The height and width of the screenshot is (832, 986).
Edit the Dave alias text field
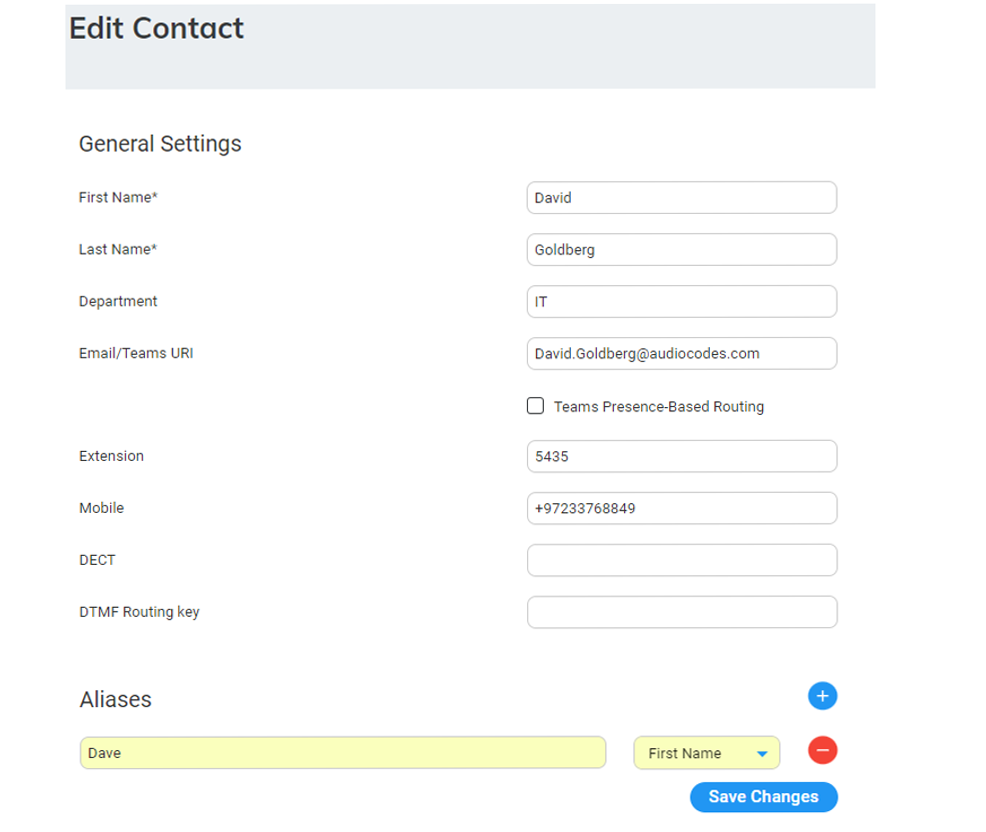[342, 753]
